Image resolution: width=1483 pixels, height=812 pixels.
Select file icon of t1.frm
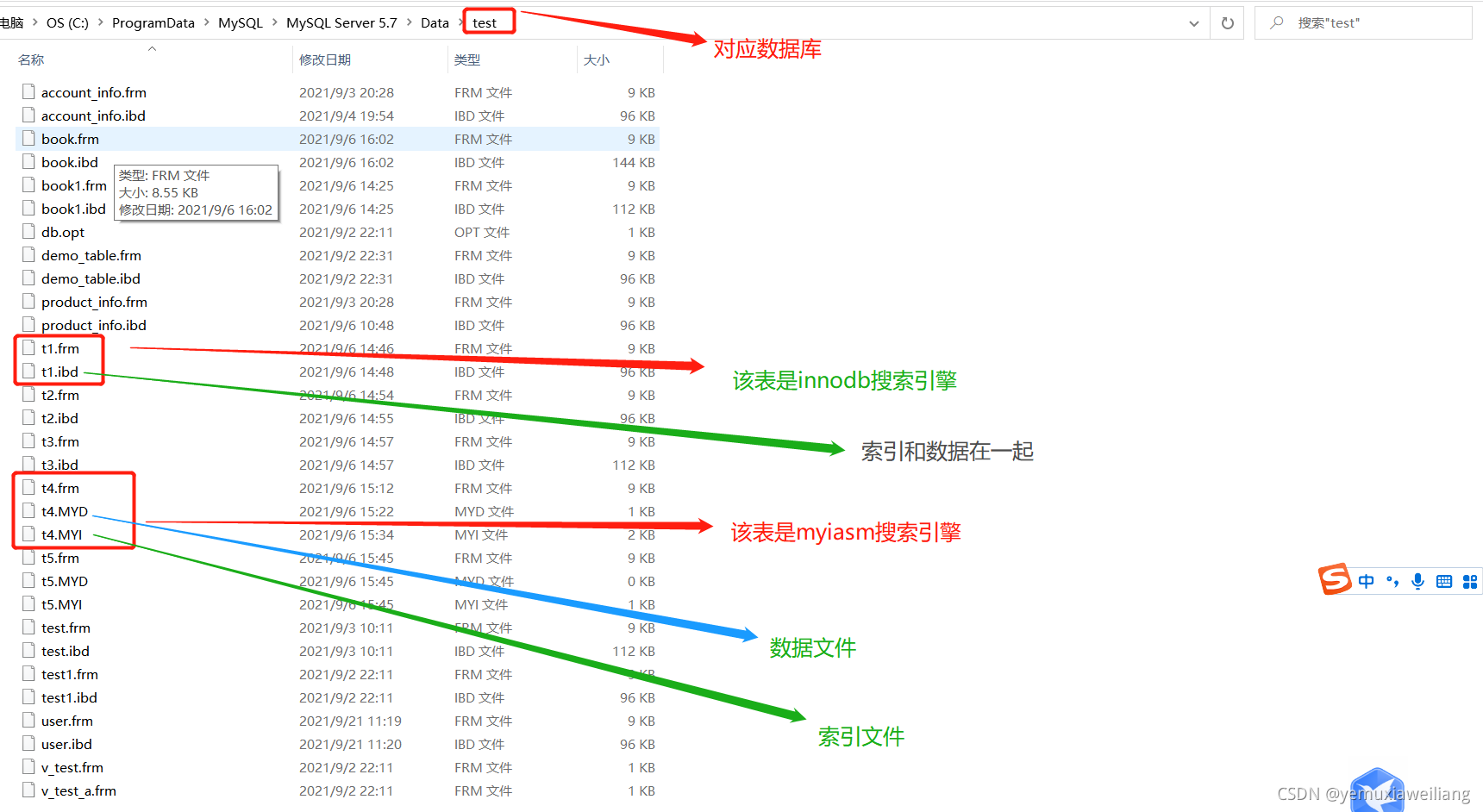(28, 347)
